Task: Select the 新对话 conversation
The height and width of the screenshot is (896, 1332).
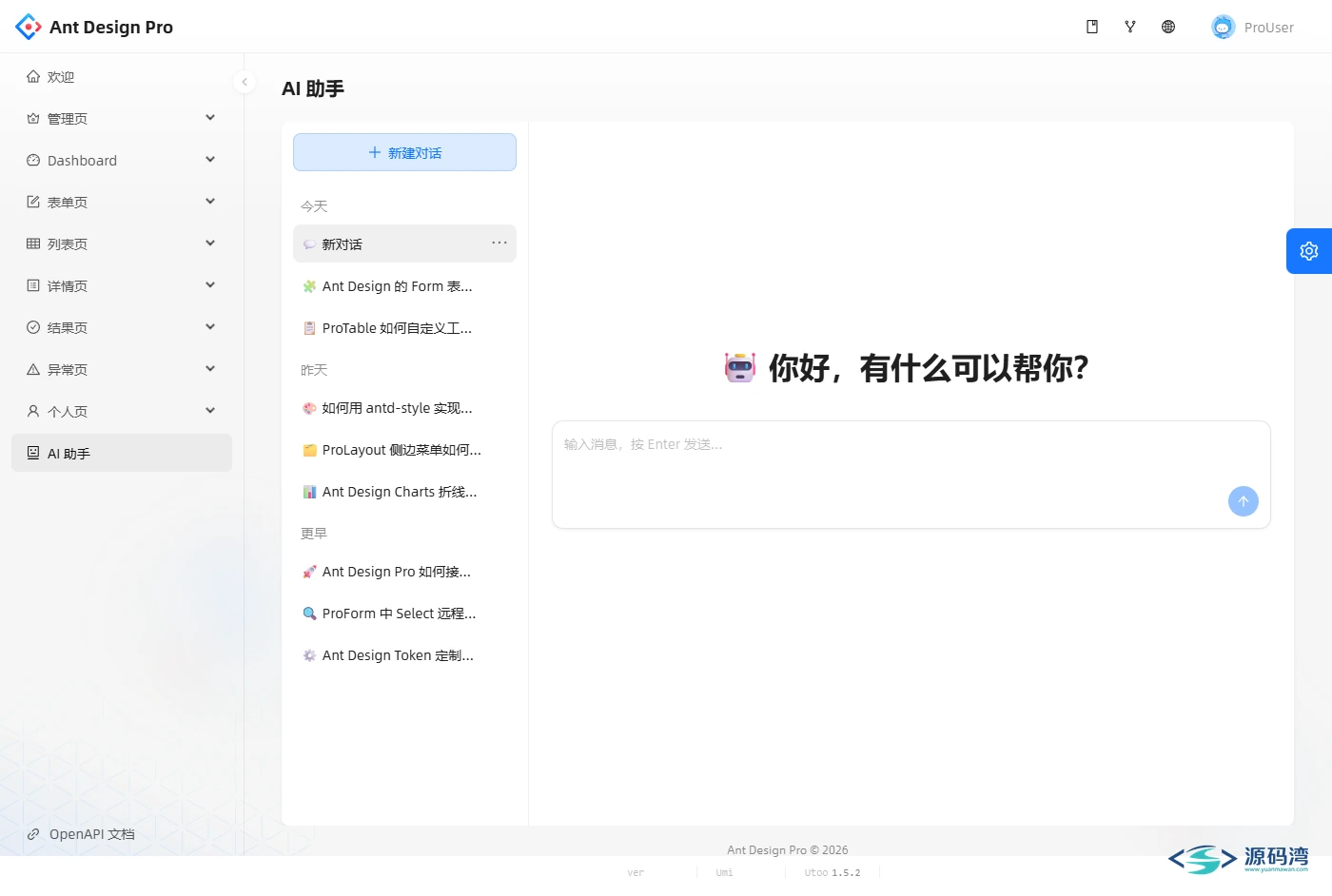Action: pyautogui.click(x=404, y=243)
